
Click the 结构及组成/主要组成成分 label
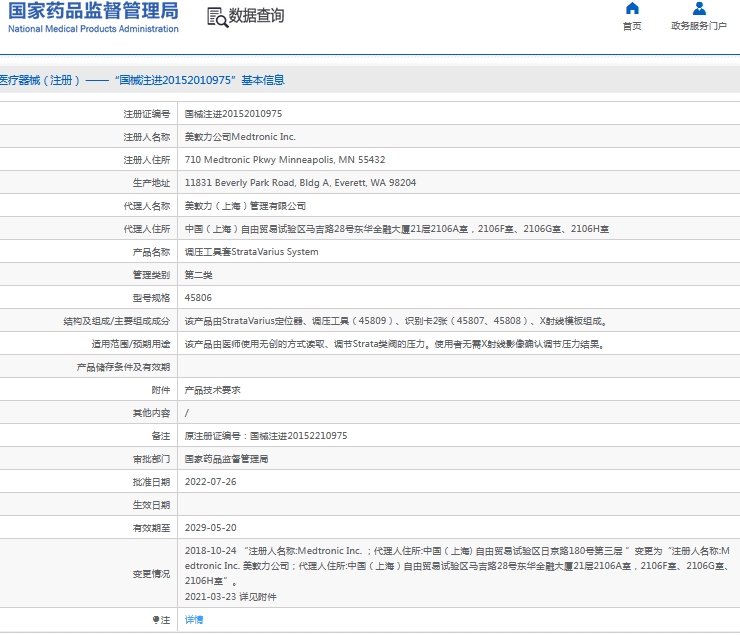pos(117,321)
